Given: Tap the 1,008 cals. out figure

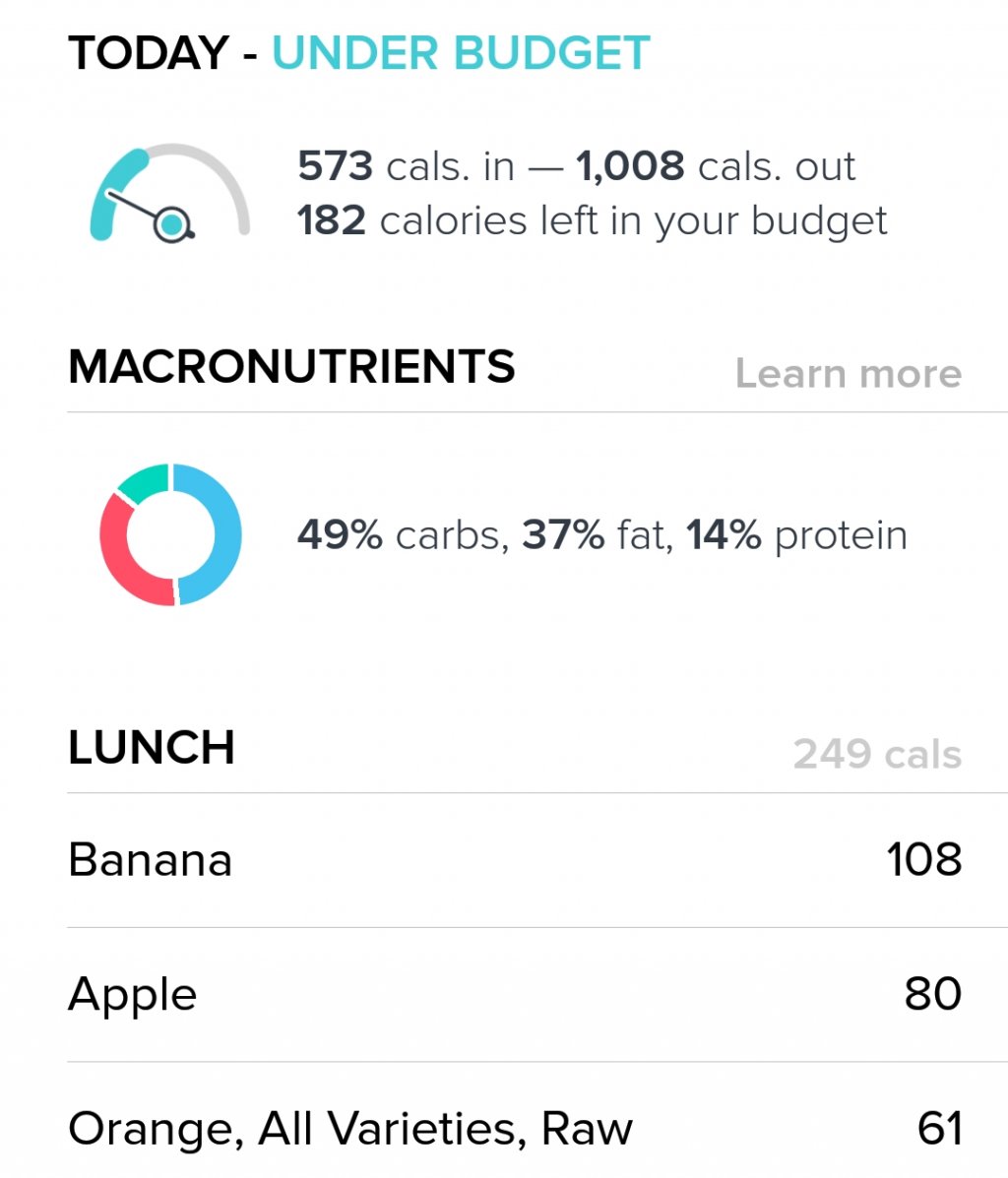Looking at the screenshot, I should [x=716, y=166].
